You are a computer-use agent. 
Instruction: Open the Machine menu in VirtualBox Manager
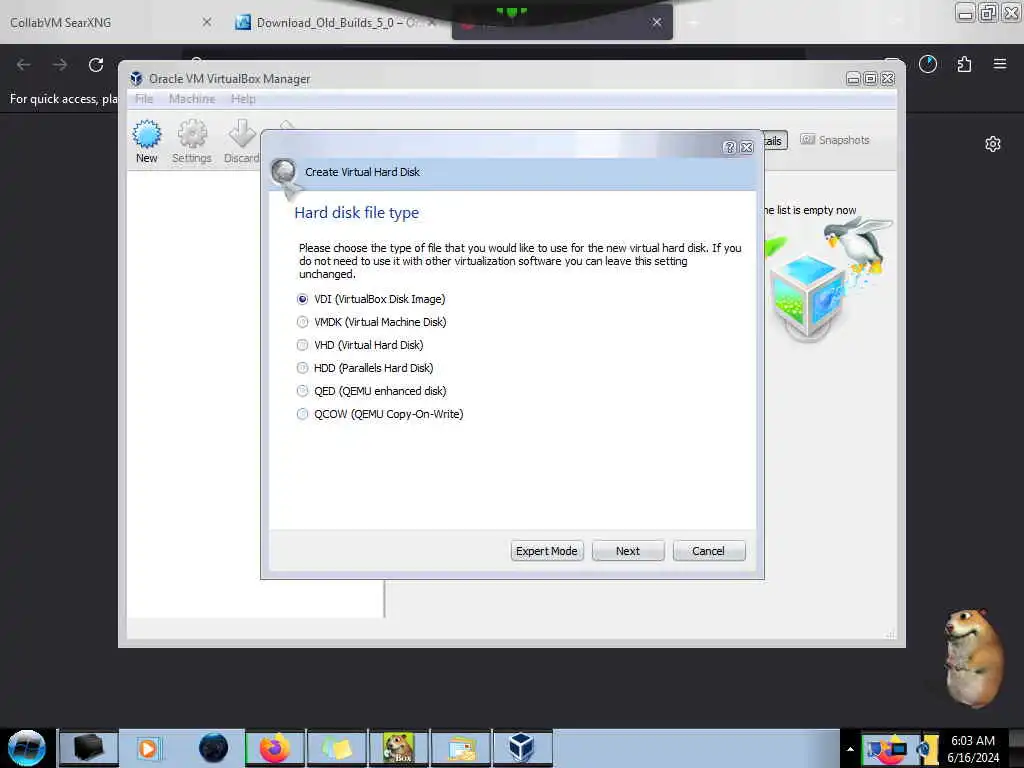point(192,99)
